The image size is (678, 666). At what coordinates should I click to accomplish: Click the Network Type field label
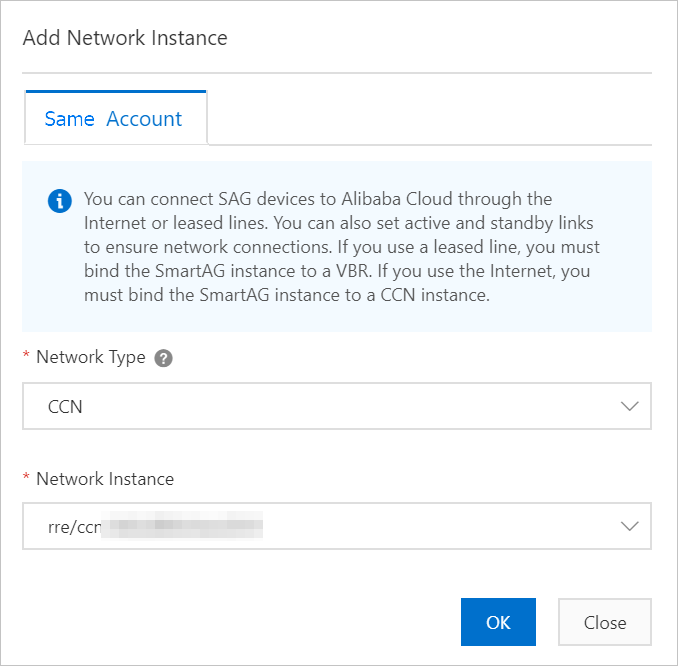click(91, 357)
